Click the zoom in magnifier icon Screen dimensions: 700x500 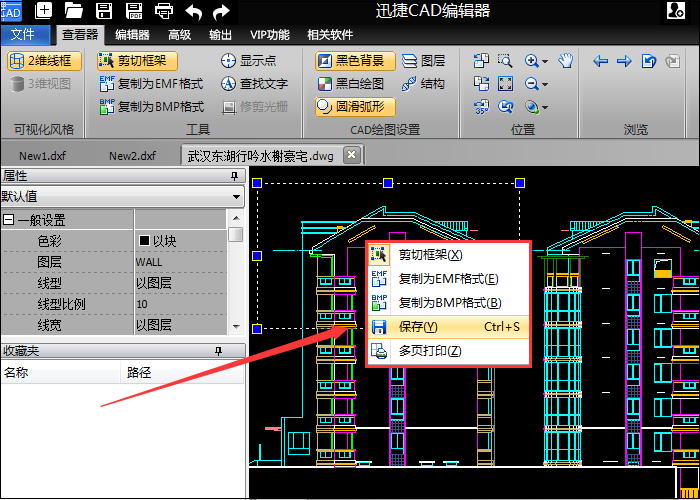point(531,61)
